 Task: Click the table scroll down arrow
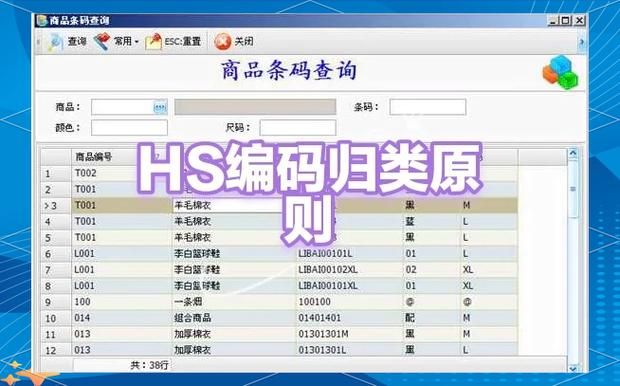(573, 368)
